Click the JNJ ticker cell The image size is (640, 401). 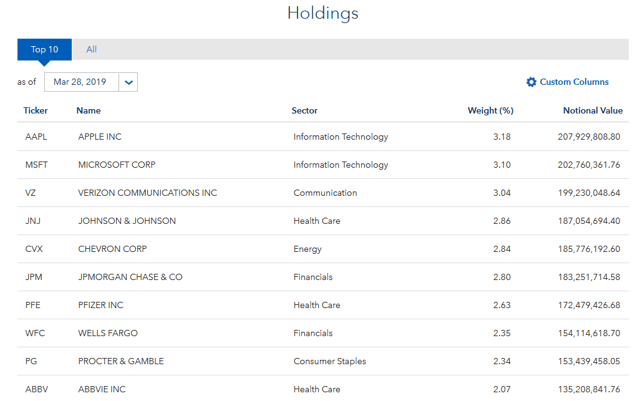(33, 221)
